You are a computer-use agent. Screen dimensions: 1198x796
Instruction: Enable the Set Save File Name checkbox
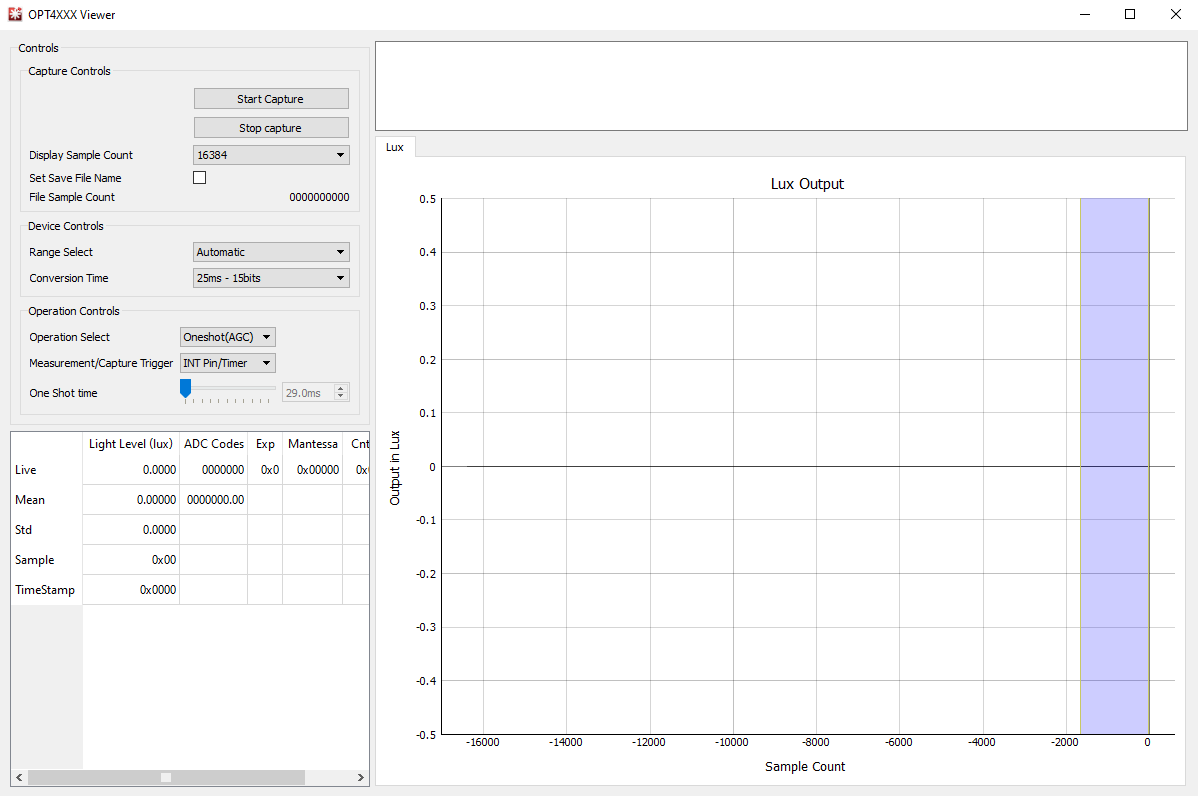(x=199, y=178)
